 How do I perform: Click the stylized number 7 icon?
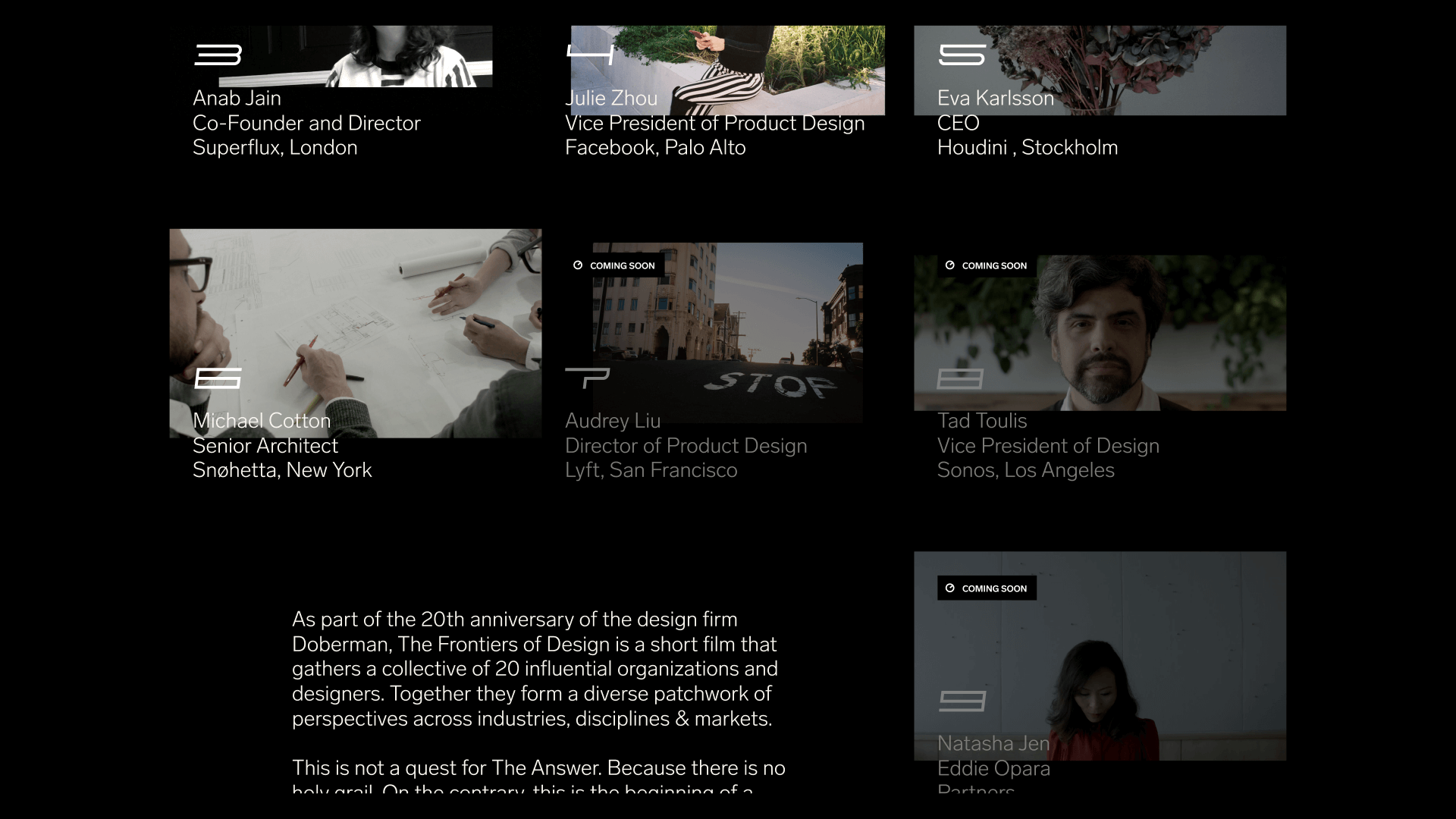click(587, 378)
